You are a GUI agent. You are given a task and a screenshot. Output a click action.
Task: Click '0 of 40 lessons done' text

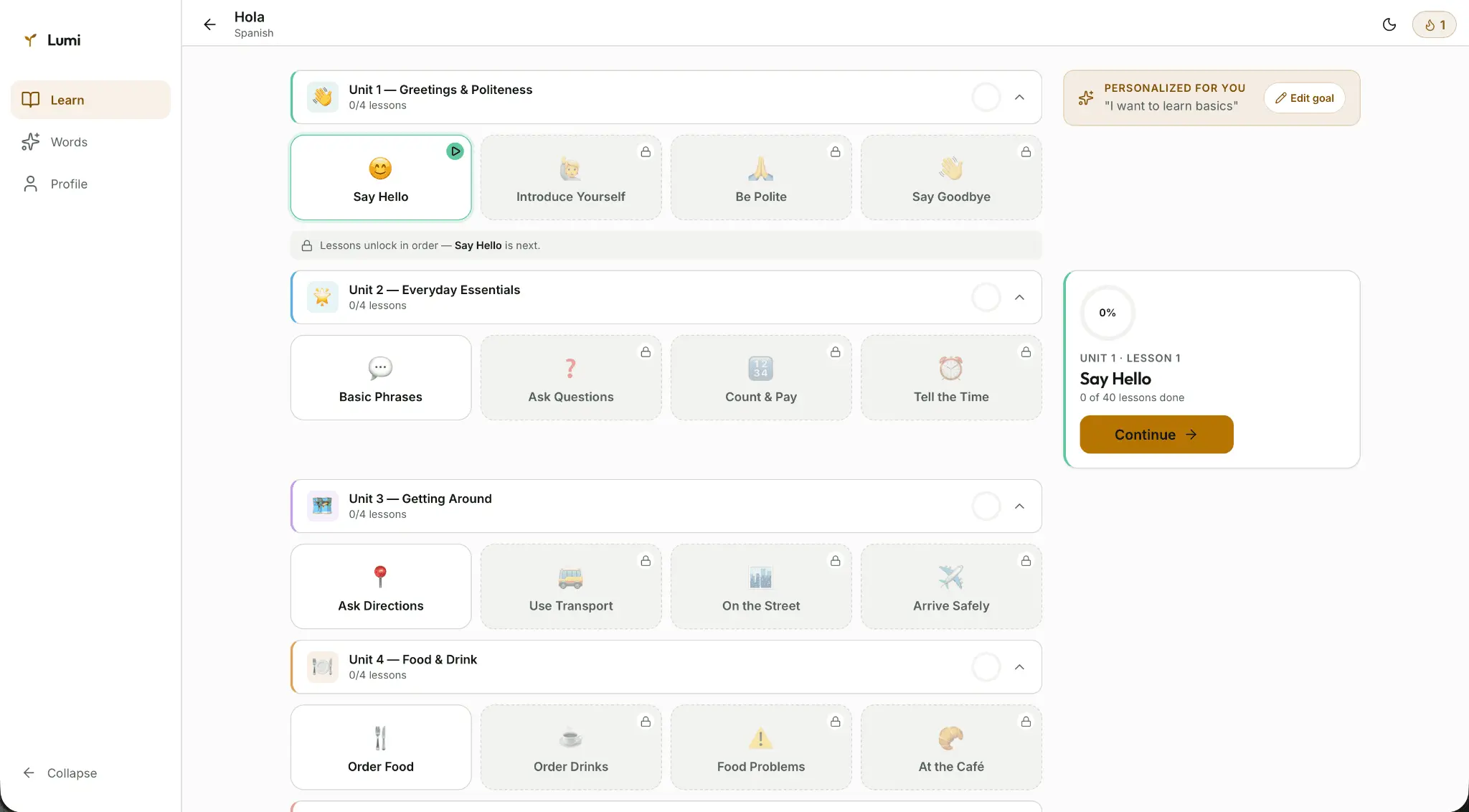tap(1132, 397)
